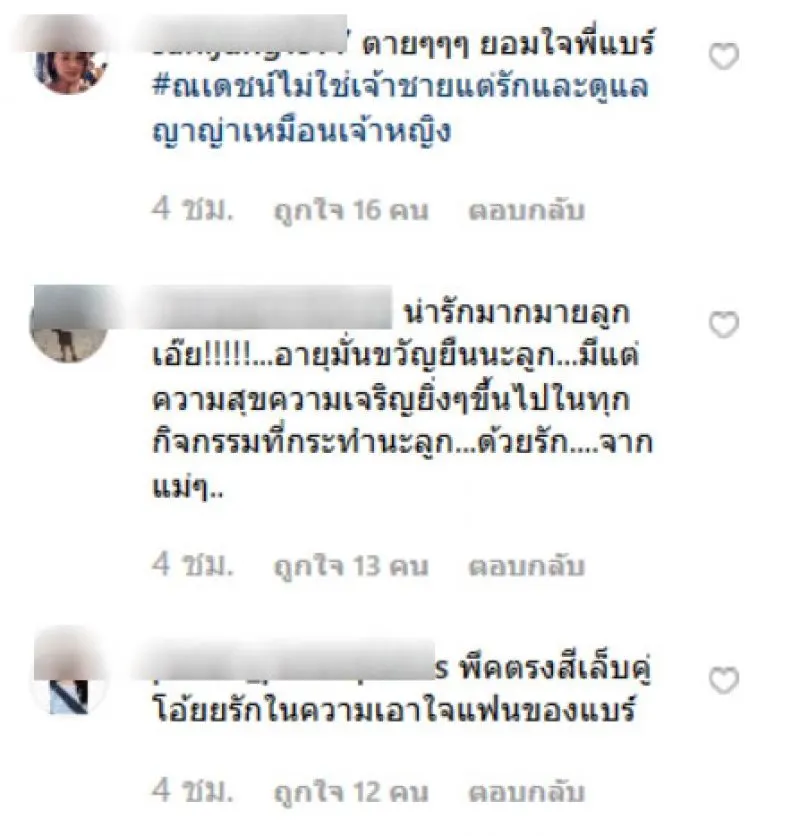
Task: Like the พีคตรงสีเล็บคู่ comment
Action: point(724,680)
